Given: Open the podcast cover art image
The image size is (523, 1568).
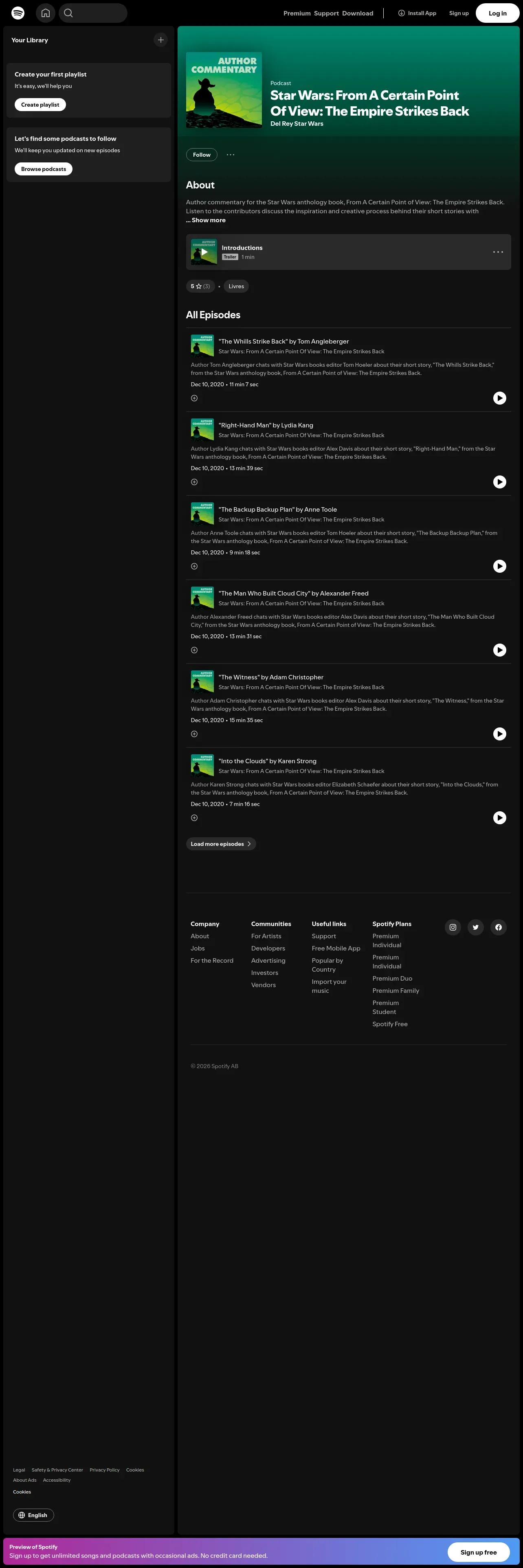Looking at the screenshot, I should pos(224,90).
